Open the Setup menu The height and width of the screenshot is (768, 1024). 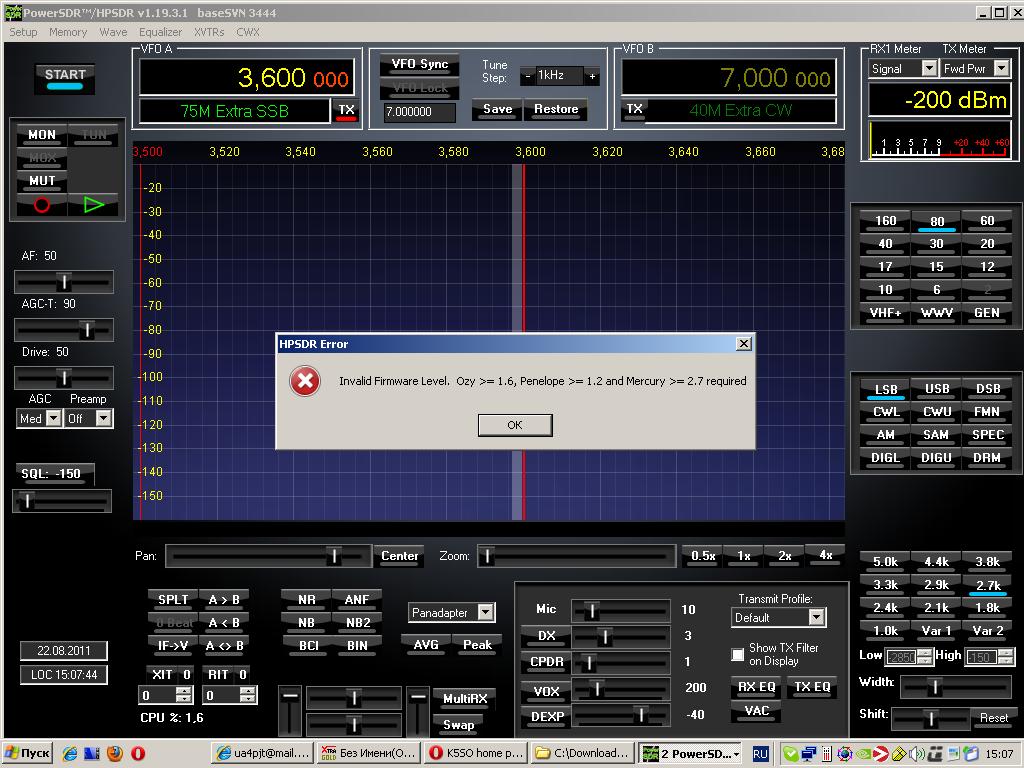23,32
